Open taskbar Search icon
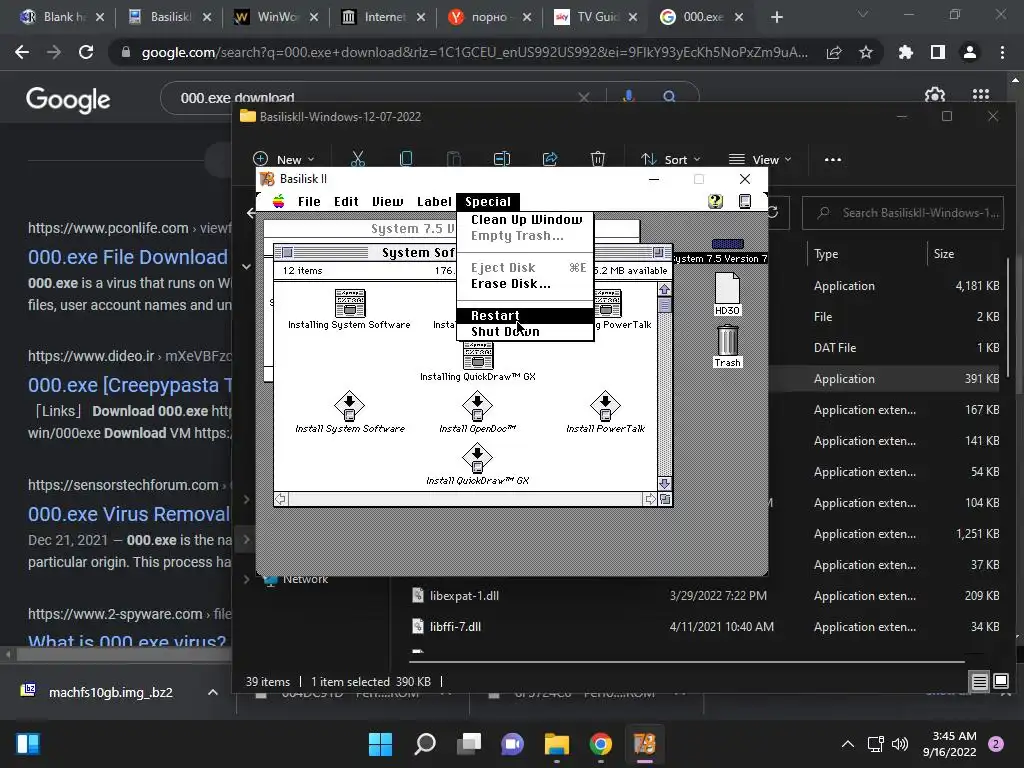Viewport: 1024px width, 768px height. 425,744
